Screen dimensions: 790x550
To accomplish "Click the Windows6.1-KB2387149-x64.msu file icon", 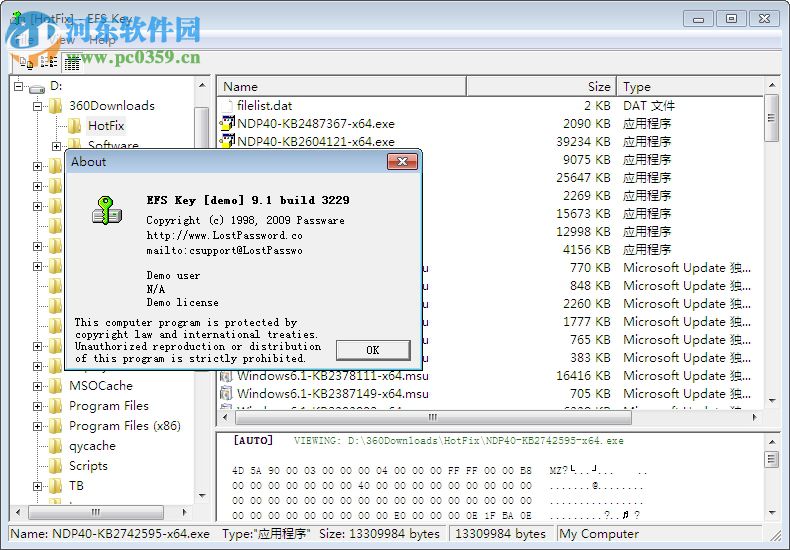I will (x=226, y=394).
